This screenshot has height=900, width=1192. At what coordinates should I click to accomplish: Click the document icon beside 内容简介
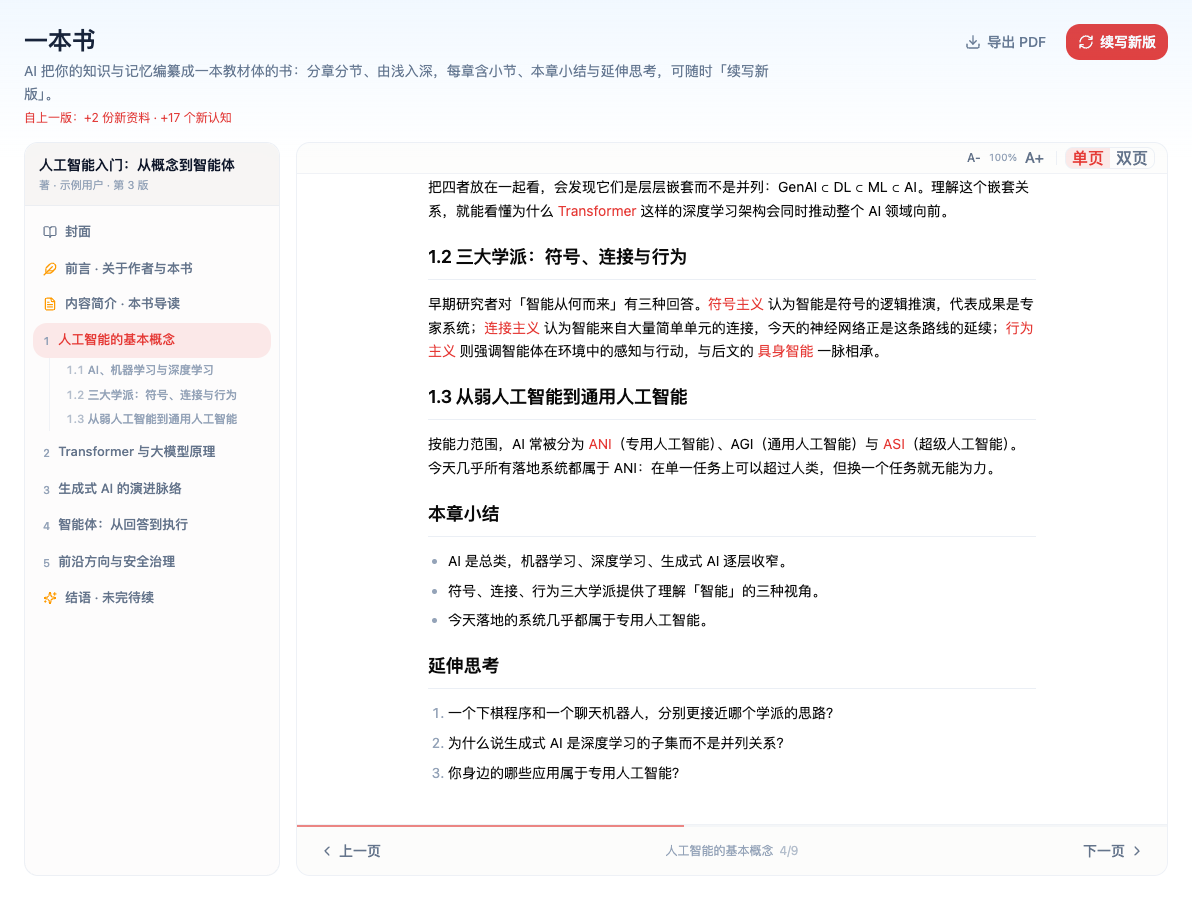pyautogui.click(x=49, y=304)
